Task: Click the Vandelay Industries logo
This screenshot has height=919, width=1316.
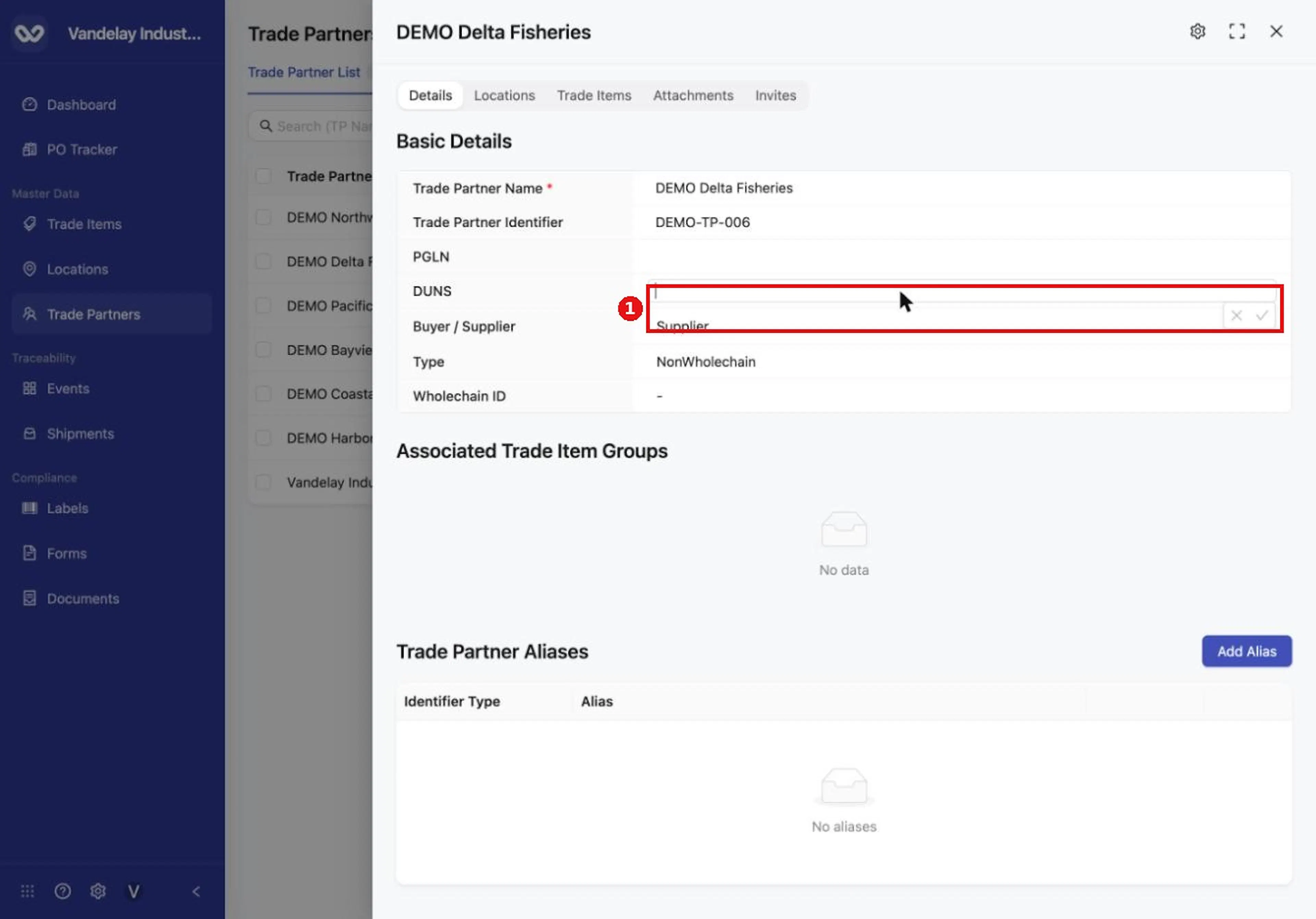Action: pyautogui.click(x=29, y=33)
